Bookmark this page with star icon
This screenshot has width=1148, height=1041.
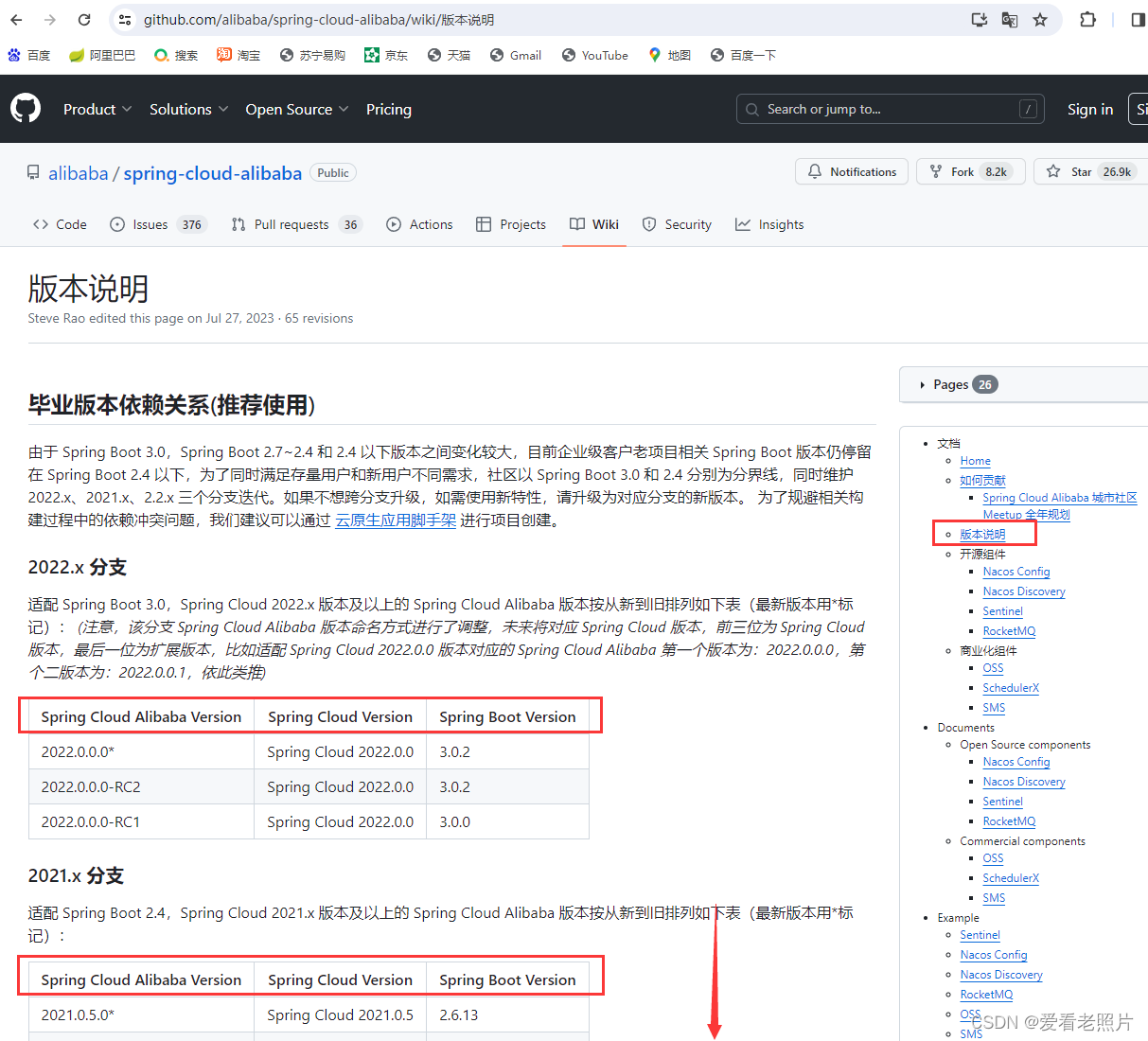click(x=1040, y=20)
